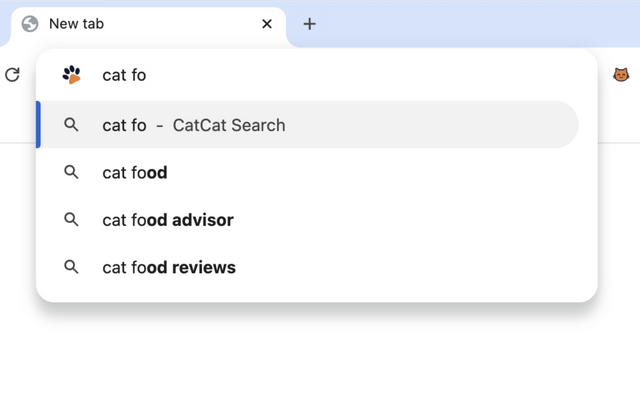Place cursor in 'cat fo' address text
Screen dimensions: 640x400
coord(124,76)
